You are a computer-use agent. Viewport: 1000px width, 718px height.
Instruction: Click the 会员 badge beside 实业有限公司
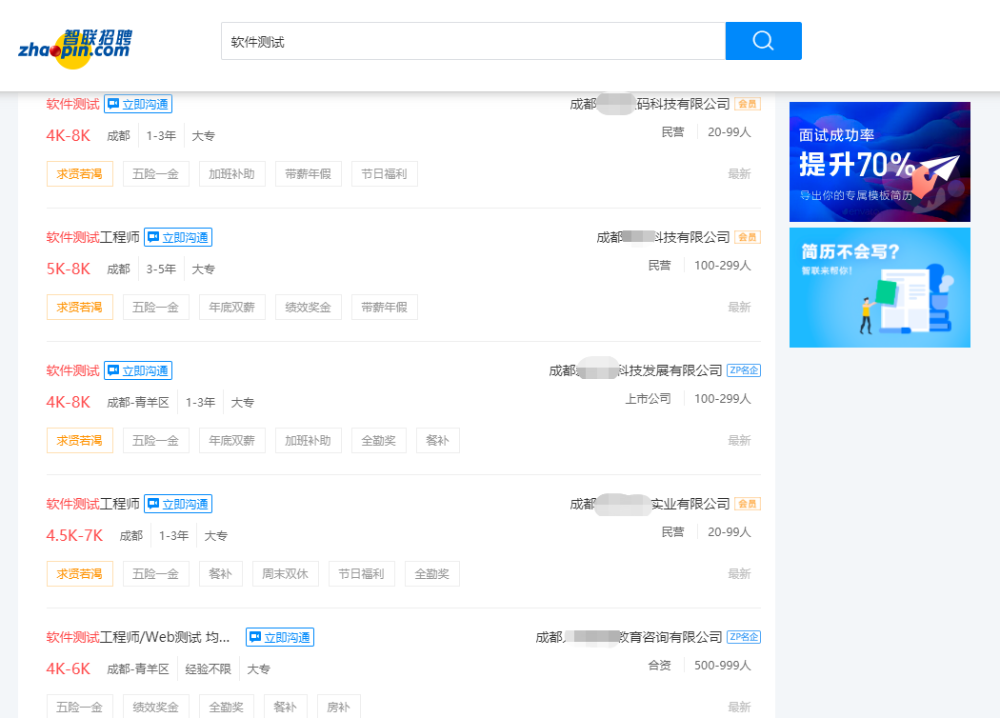[x=747, y=504]
